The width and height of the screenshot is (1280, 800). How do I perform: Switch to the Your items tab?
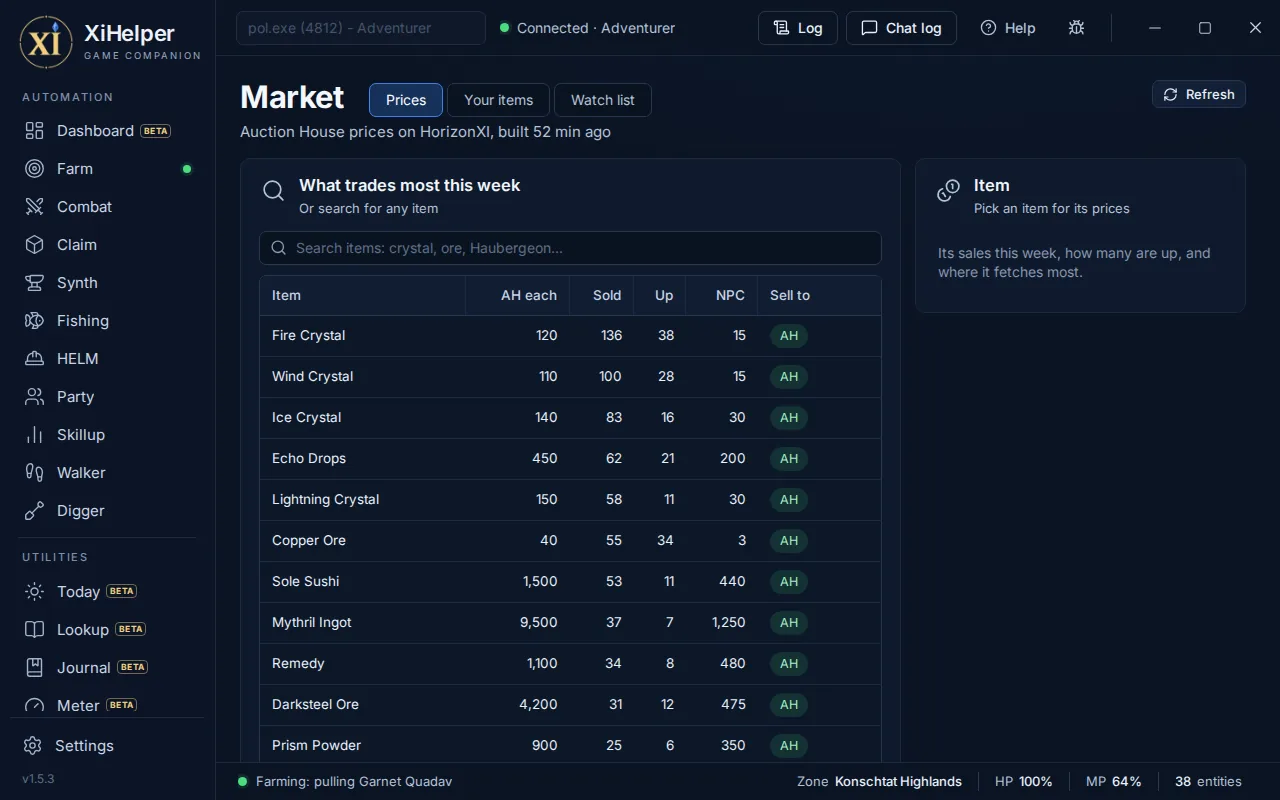[499, 100]
